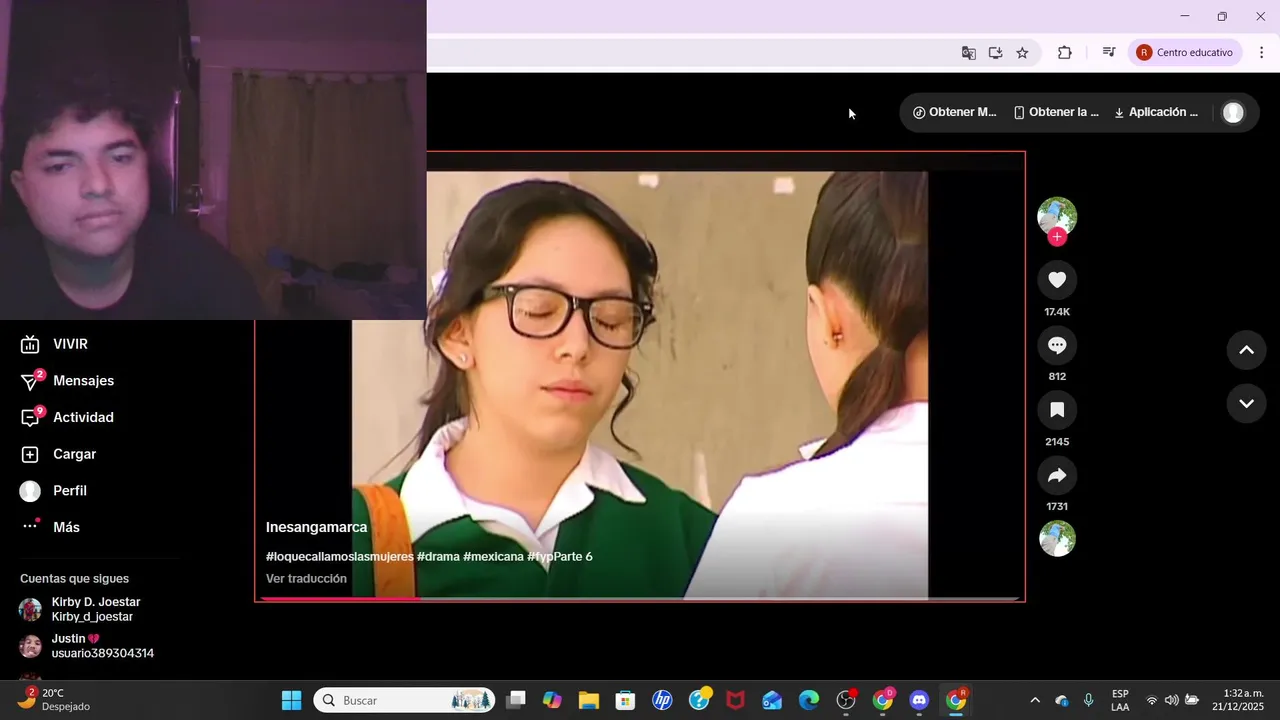The image size is (1280, 720).
Task: Click the #loquecallamoslasmujeres hashtag
Action: click(339, 556)
